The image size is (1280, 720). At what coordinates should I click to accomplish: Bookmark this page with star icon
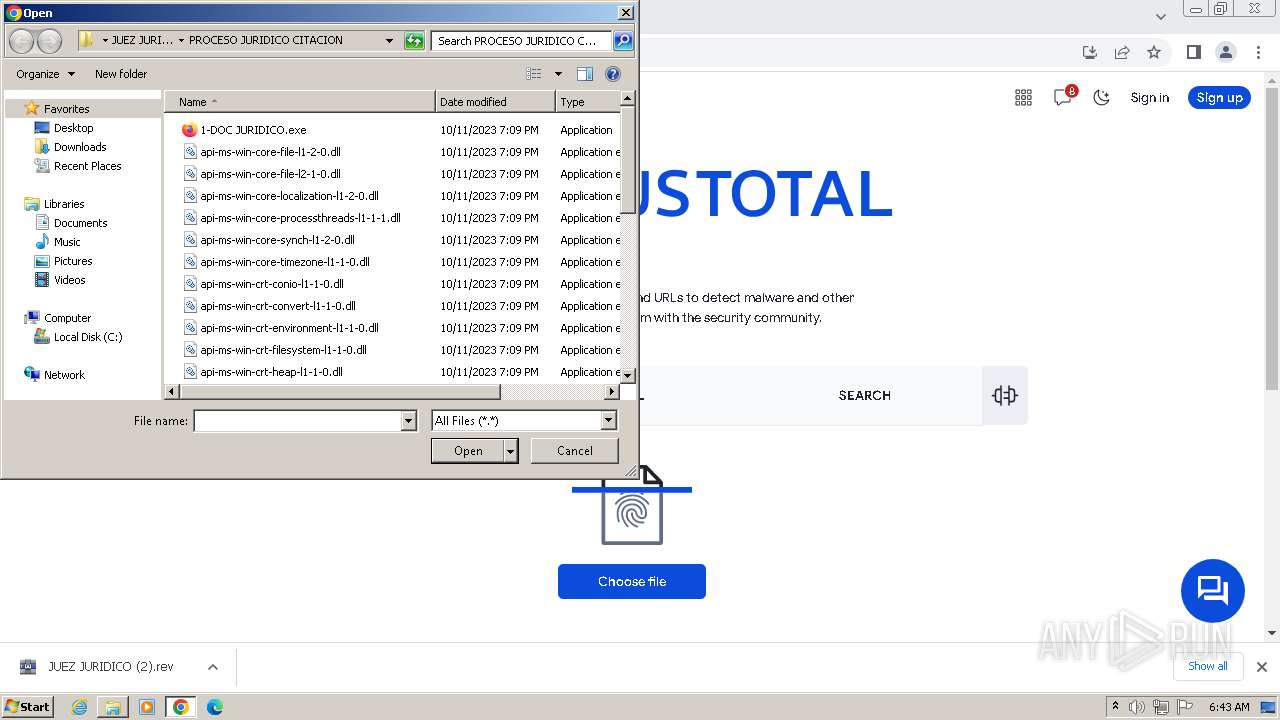1154,52
